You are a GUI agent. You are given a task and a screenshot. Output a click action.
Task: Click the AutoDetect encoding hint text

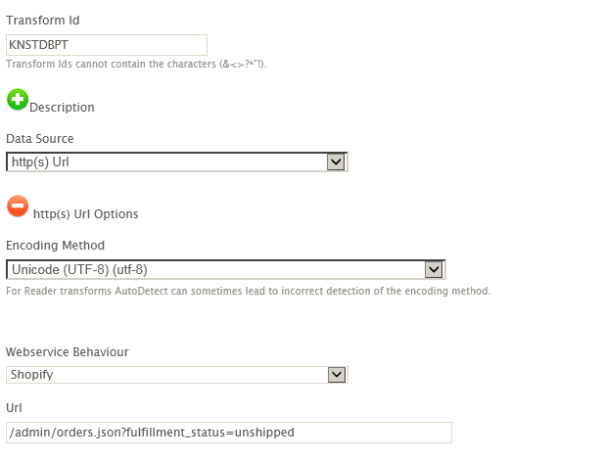(x=248, y=291)
